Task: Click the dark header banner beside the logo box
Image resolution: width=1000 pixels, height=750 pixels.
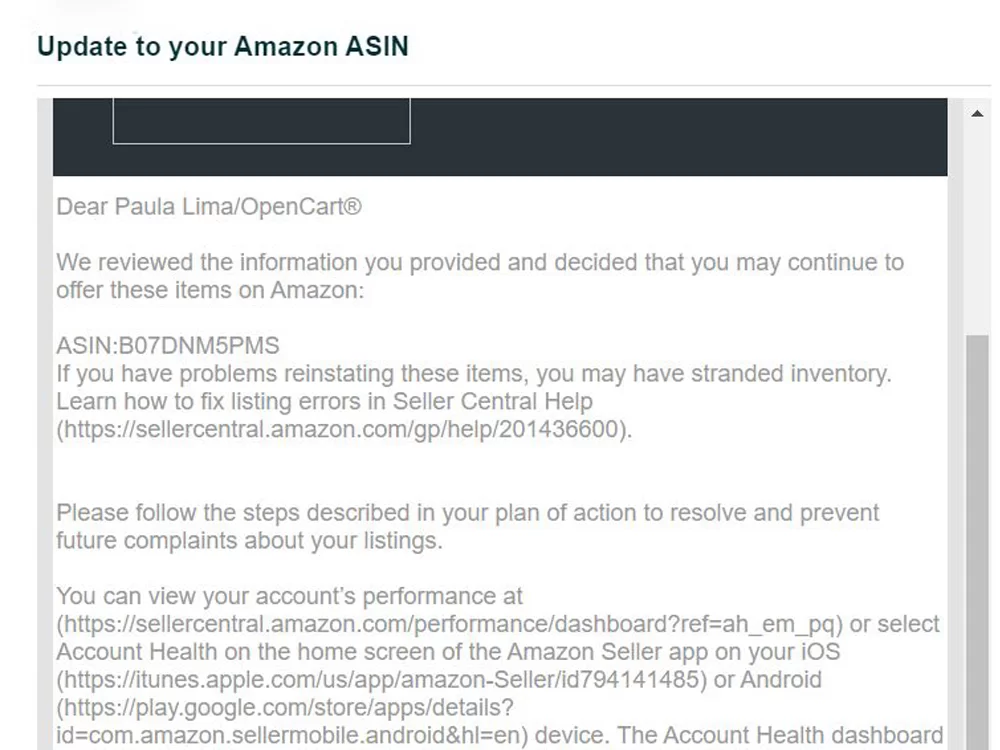Action: (676, 136)
